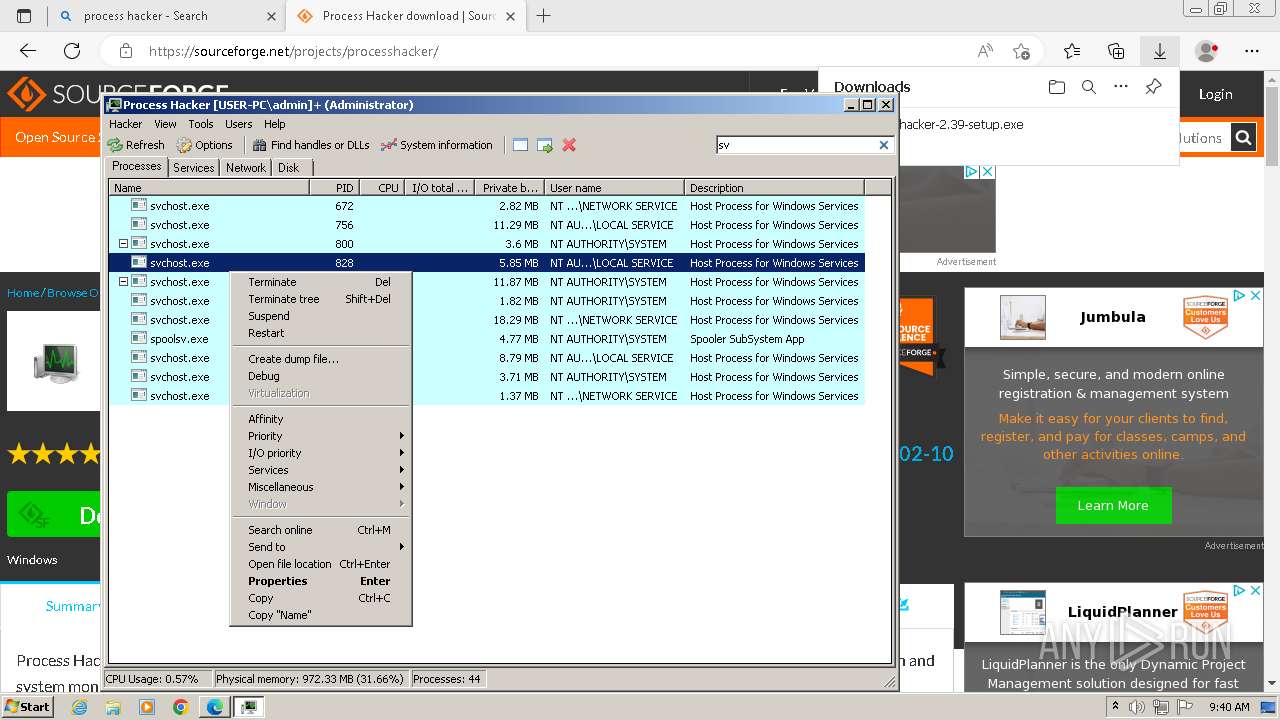Choose Terminate tree from context menu
Viewport: 1280px width, 720px height.
(320, 299)
